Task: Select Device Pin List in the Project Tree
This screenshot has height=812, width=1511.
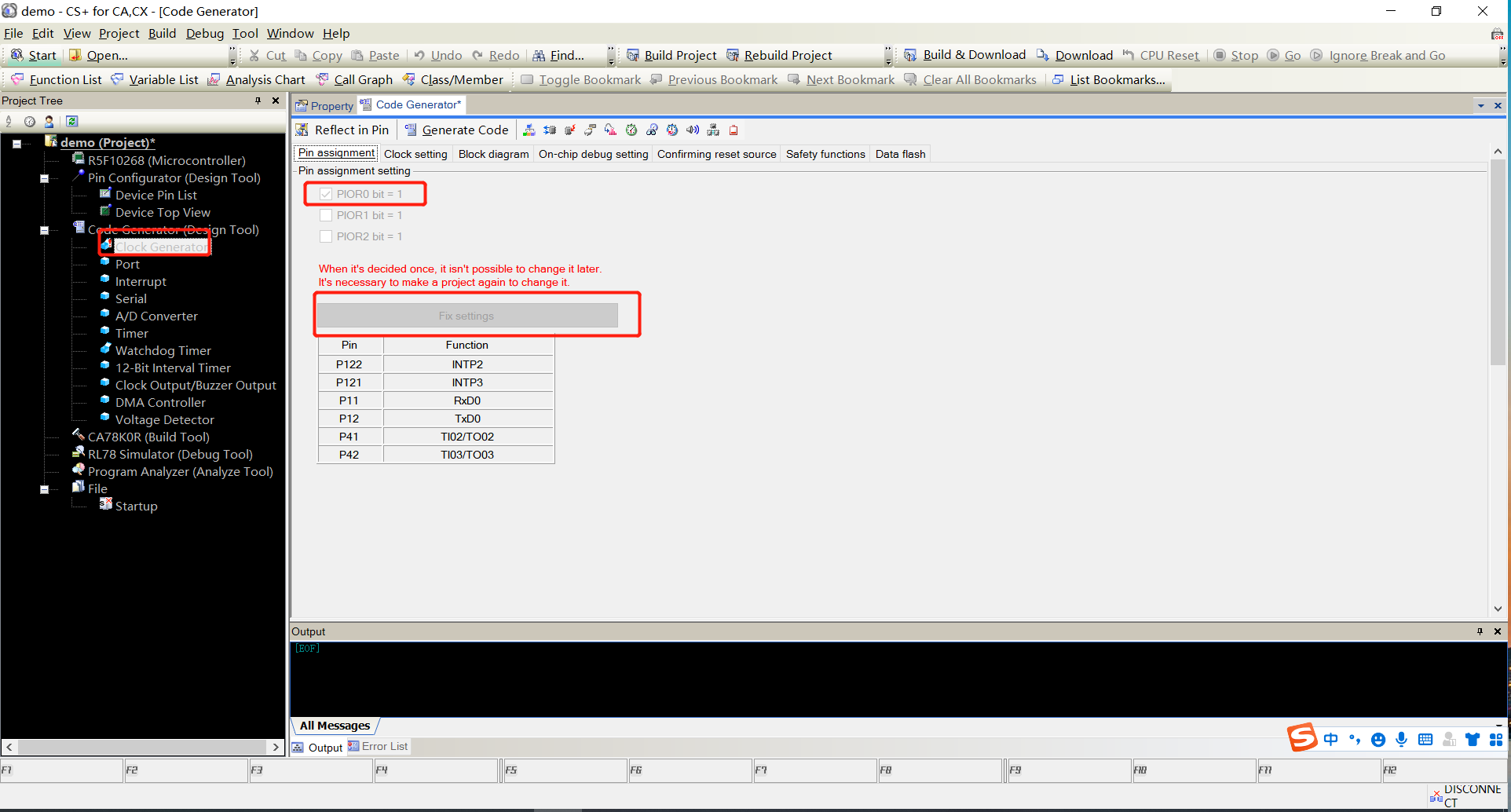Action: point(155,195)
